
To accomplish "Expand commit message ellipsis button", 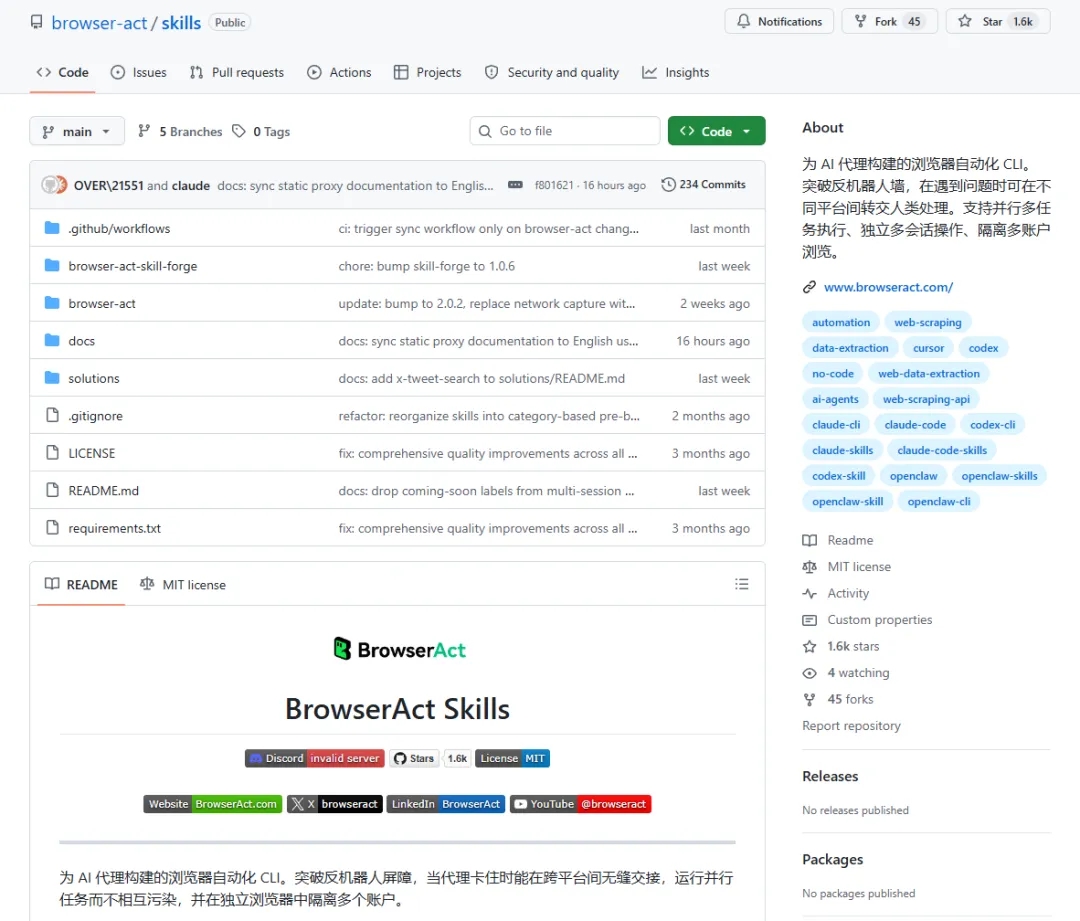I will [515, 185].
